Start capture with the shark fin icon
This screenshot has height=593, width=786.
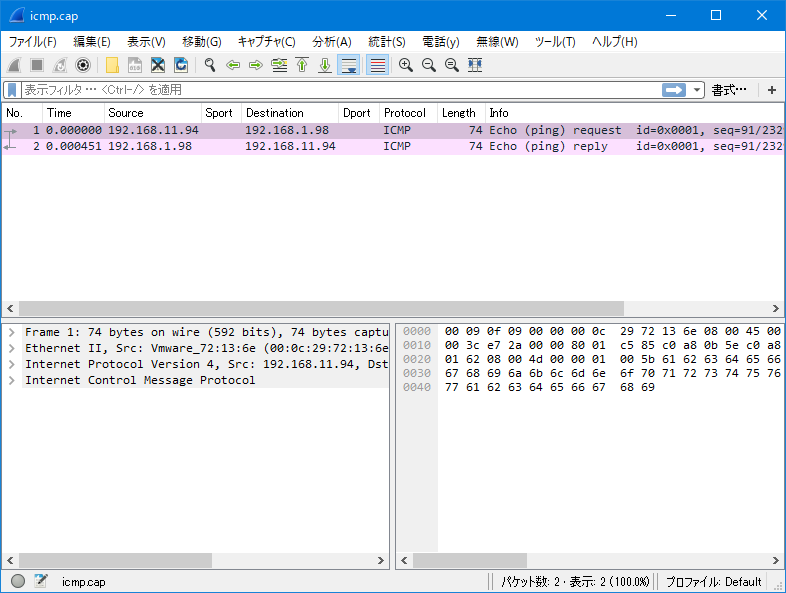(14, 65)
